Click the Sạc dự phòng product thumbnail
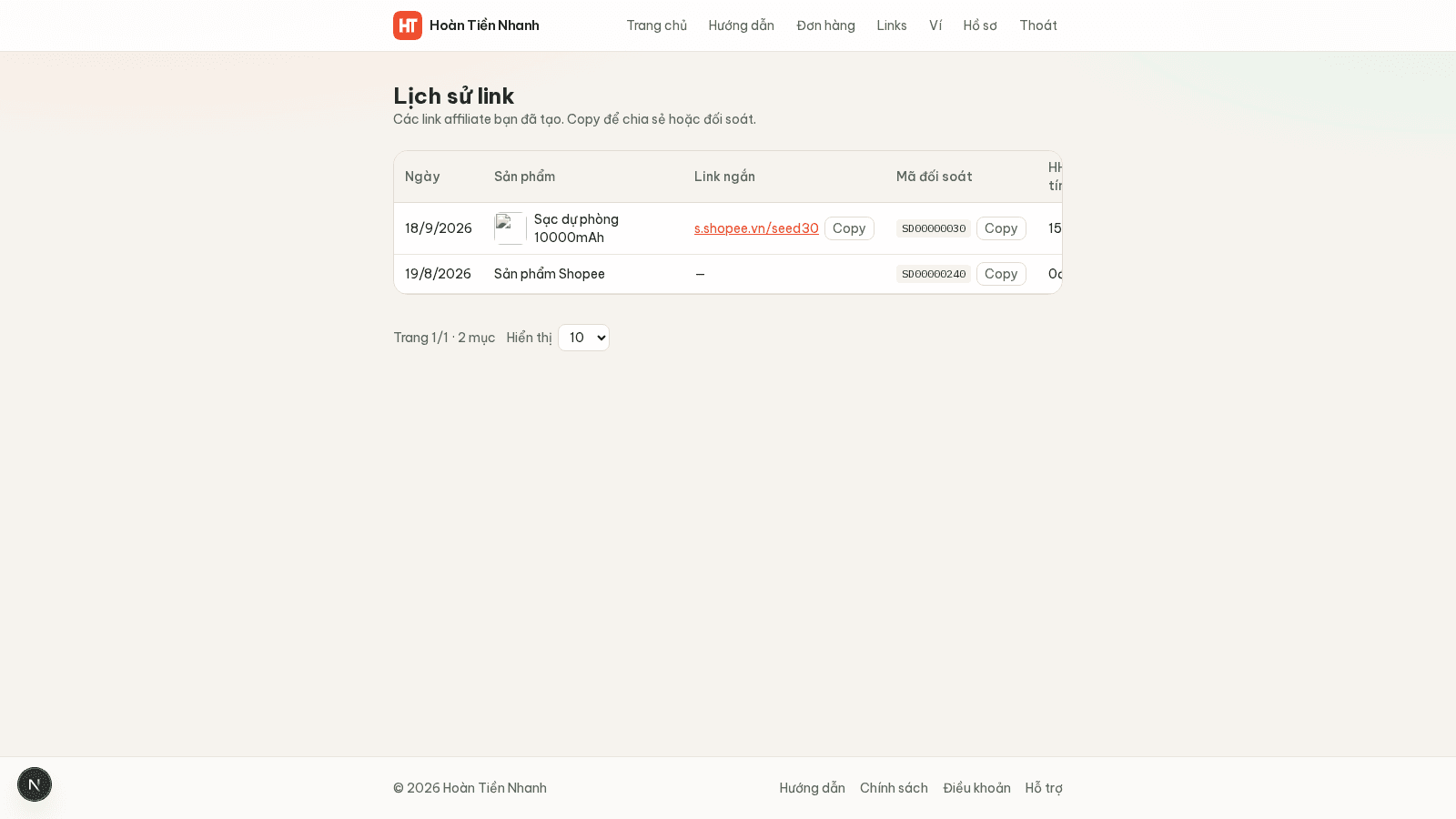 tap(511, 228)
